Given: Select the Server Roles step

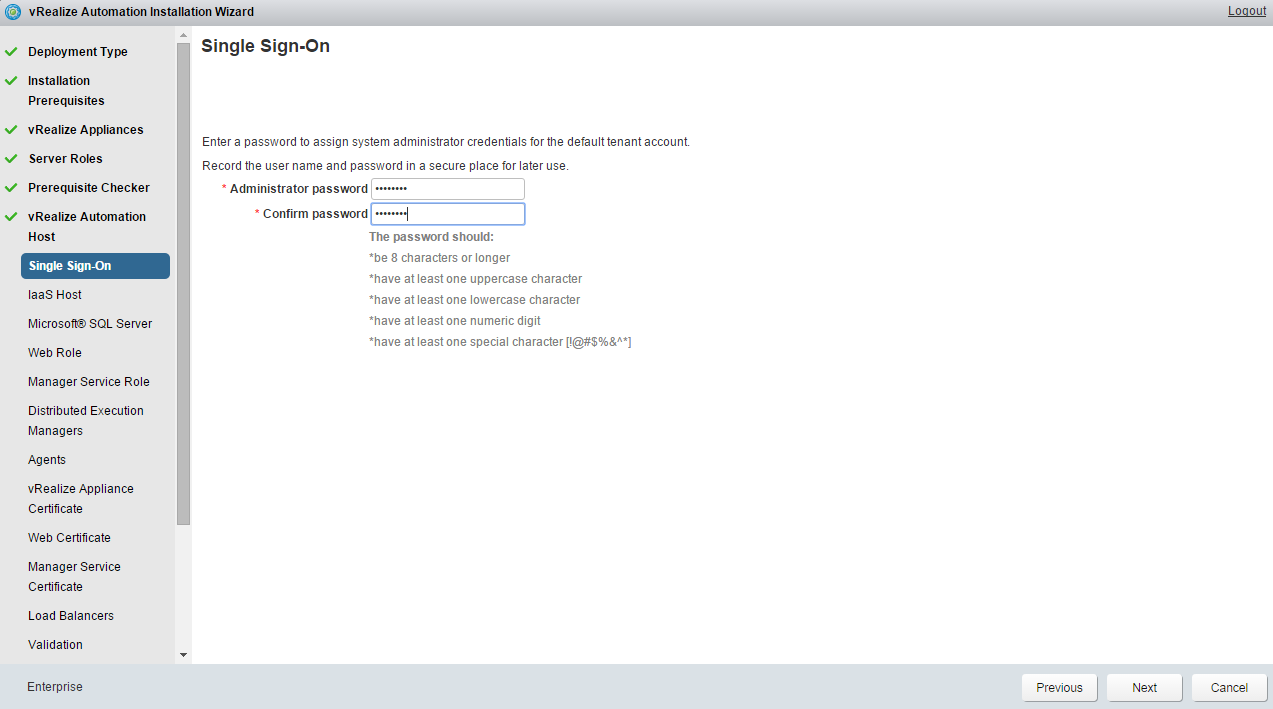Looking at the screenshot, I should [65, 159].
